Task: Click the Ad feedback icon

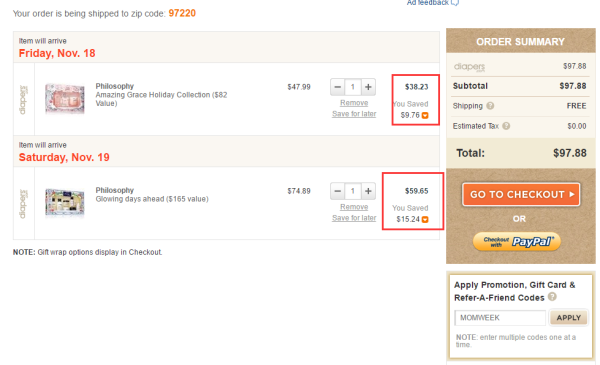Action: click(x=455, y=3)
